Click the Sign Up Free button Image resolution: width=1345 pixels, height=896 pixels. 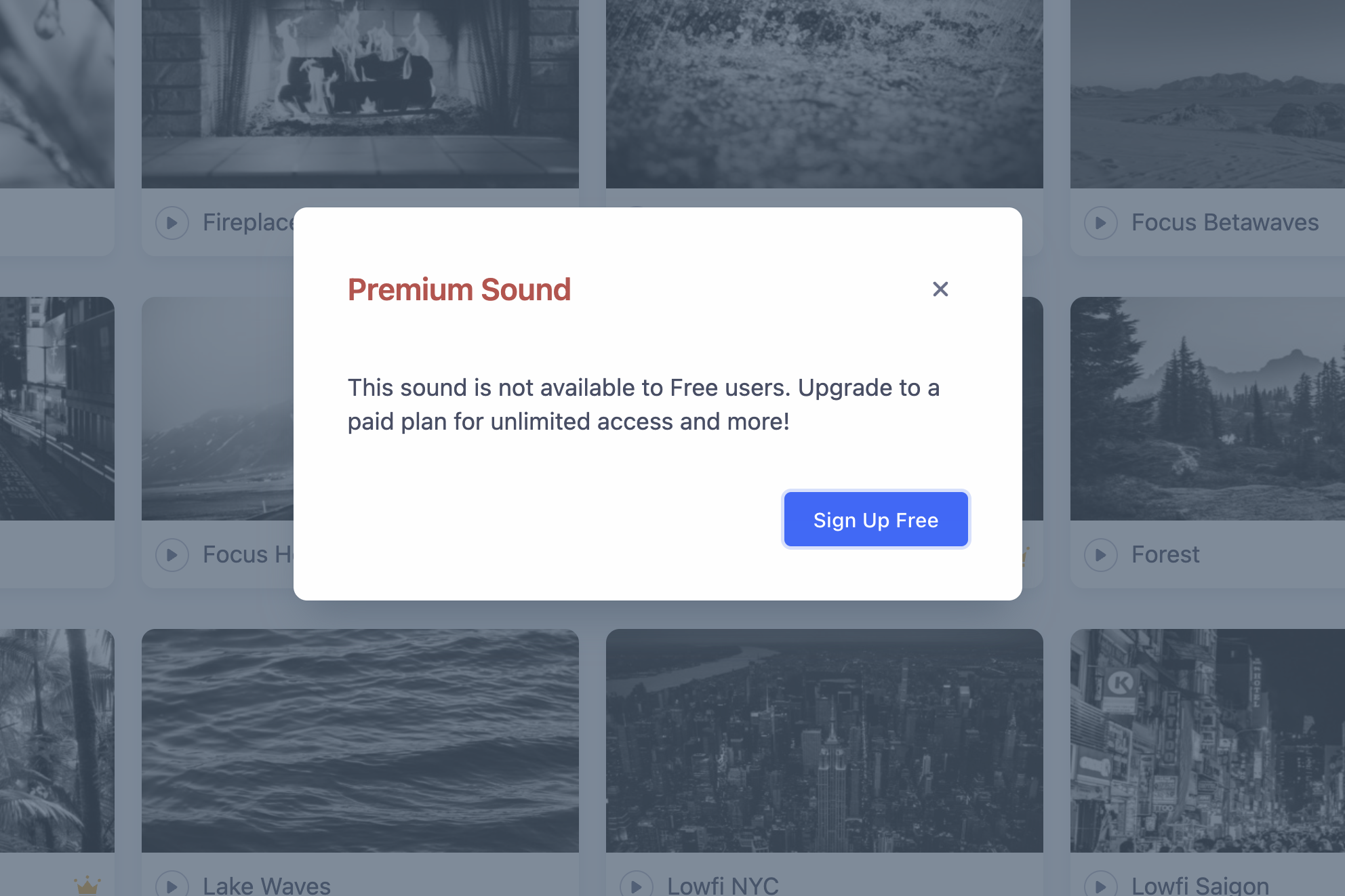876,520
